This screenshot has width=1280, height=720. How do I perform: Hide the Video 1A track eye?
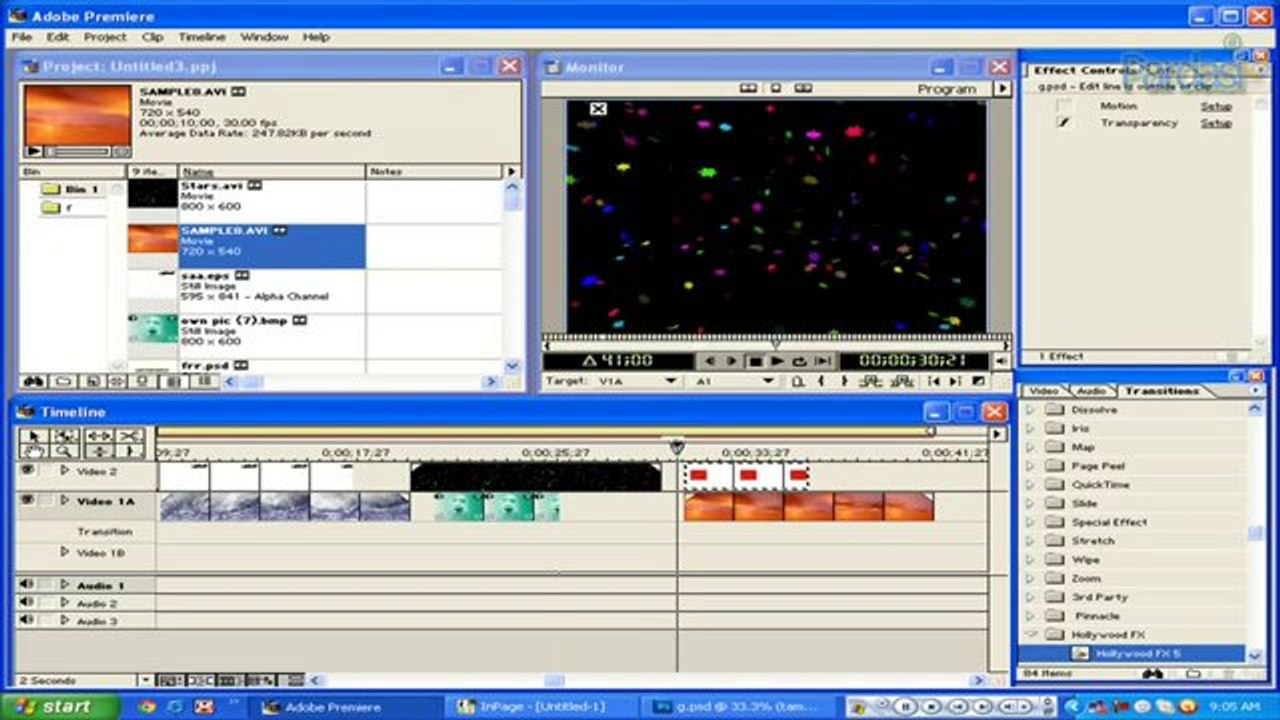27,500
